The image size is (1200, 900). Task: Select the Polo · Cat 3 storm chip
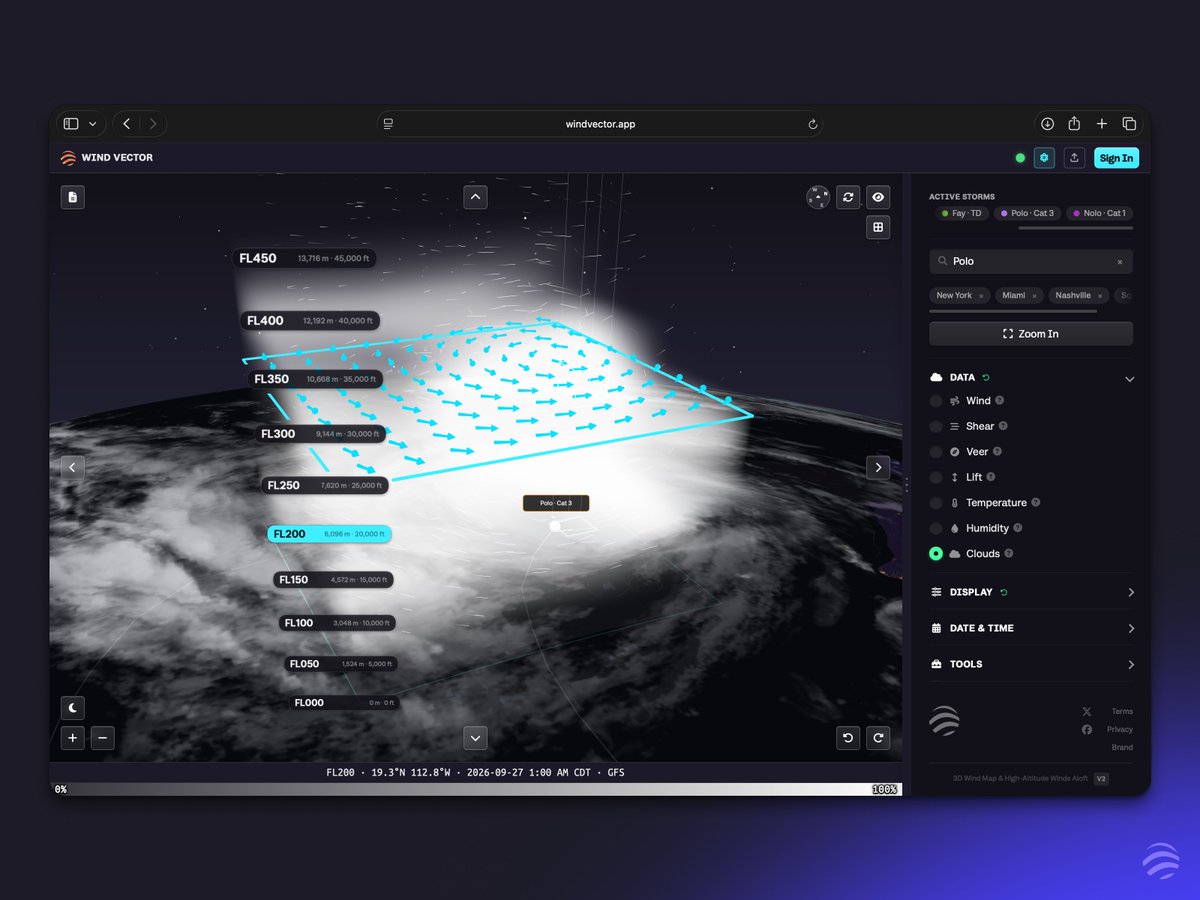click(1027, 213)
